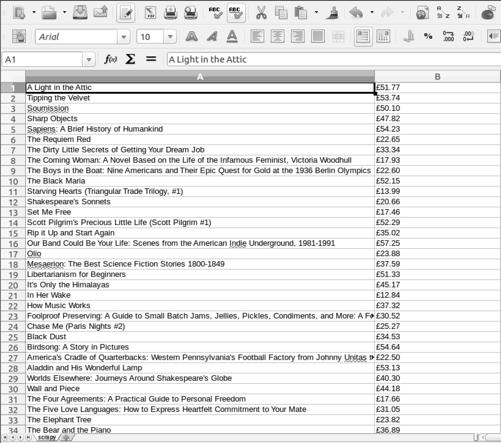
Task: Click the Add Decimal Place icon
Action: pos(448,36)
